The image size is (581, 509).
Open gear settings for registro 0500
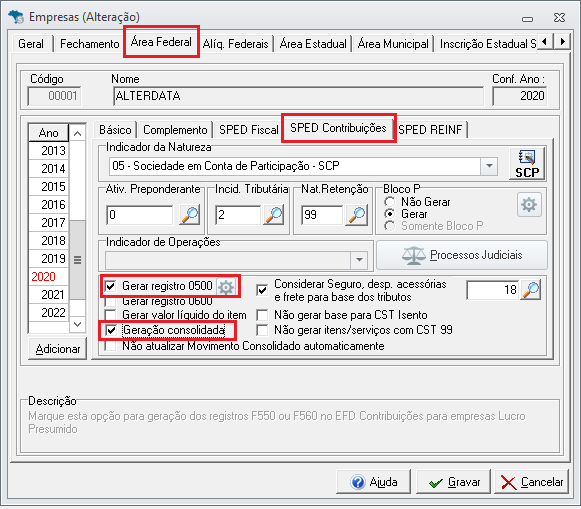pos(226,286)
